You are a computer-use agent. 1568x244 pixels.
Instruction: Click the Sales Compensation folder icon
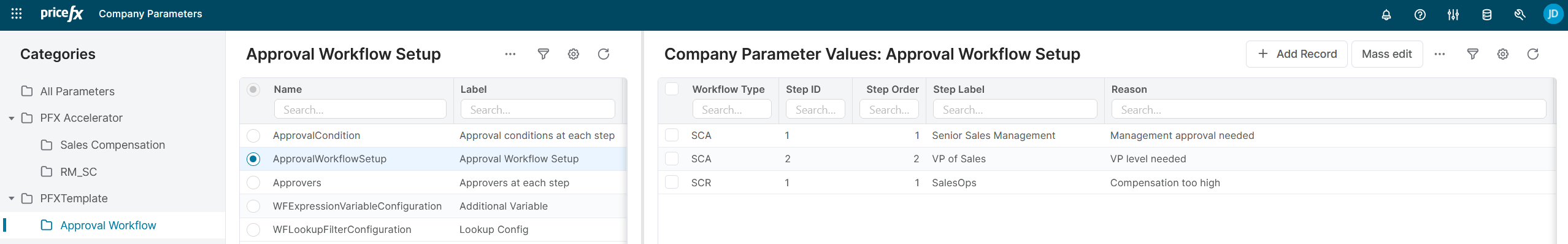coord(47,145)
